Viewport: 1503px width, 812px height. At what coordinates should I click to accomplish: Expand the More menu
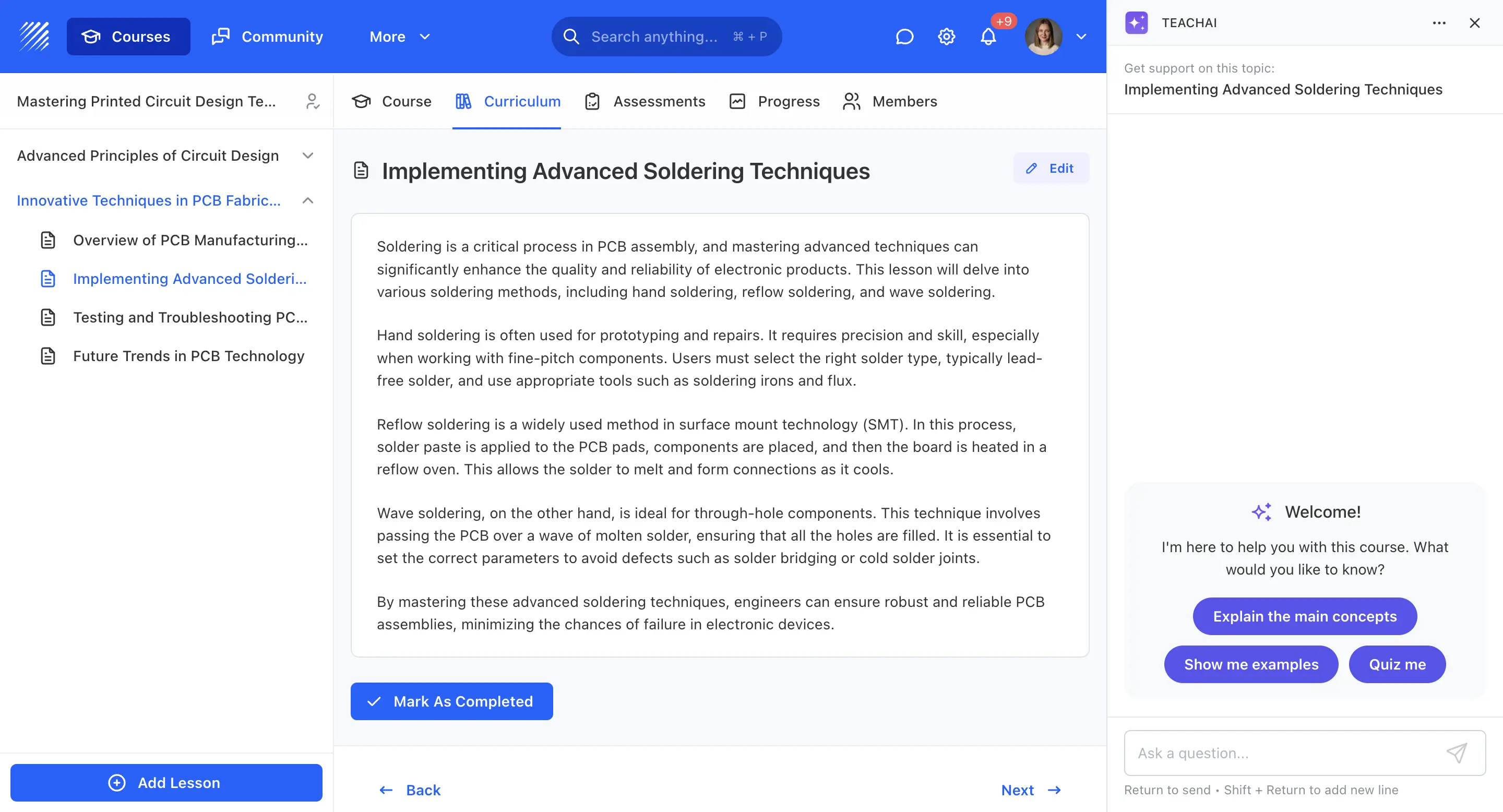400,37
